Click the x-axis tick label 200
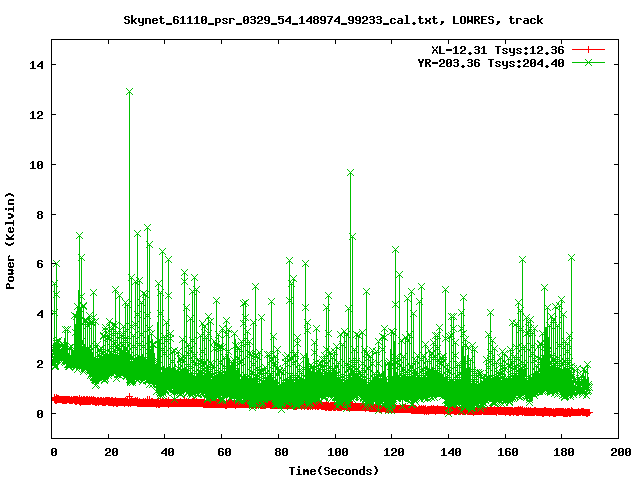This screenshot has height=480, width=640. [x=621, y=452]
